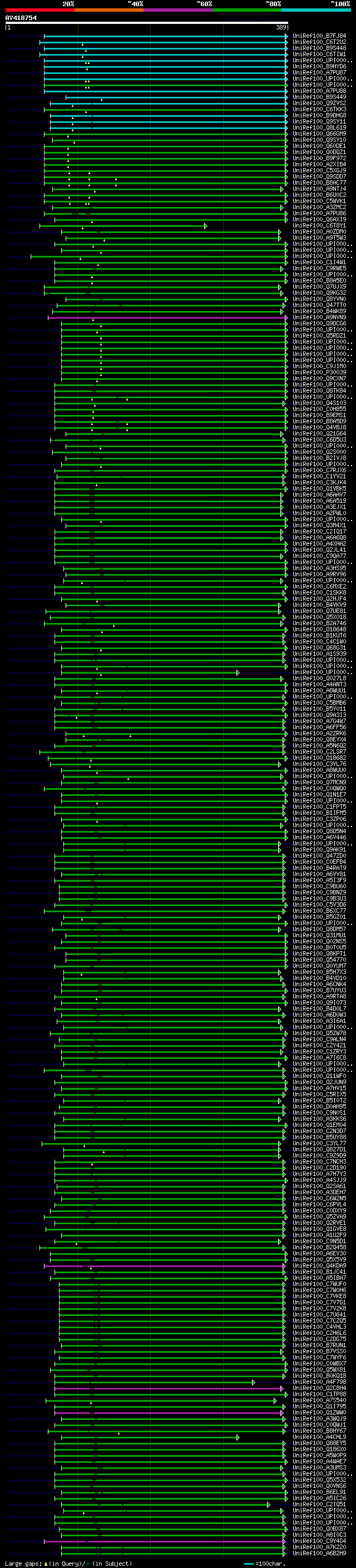Screen dimensions: 356x1568
Task: Click the cyan alignment bar for UniRef100_B7FJ84
Action: click(x=166, y=37)
